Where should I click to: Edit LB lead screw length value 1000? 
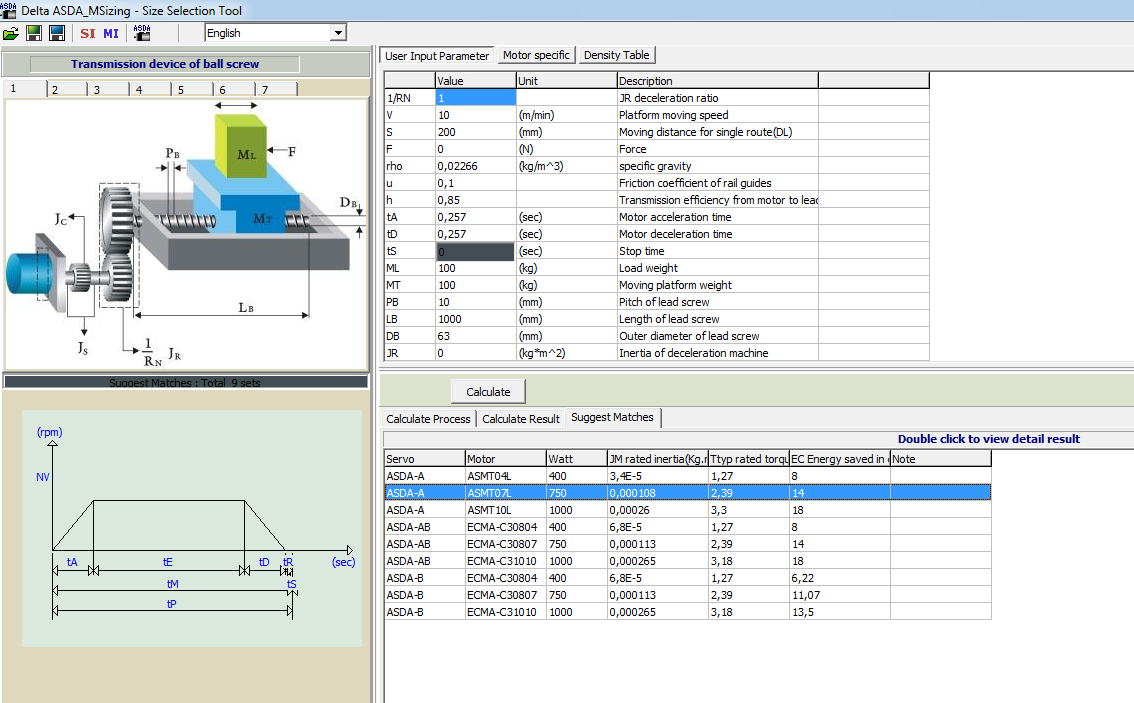[476, 319]
